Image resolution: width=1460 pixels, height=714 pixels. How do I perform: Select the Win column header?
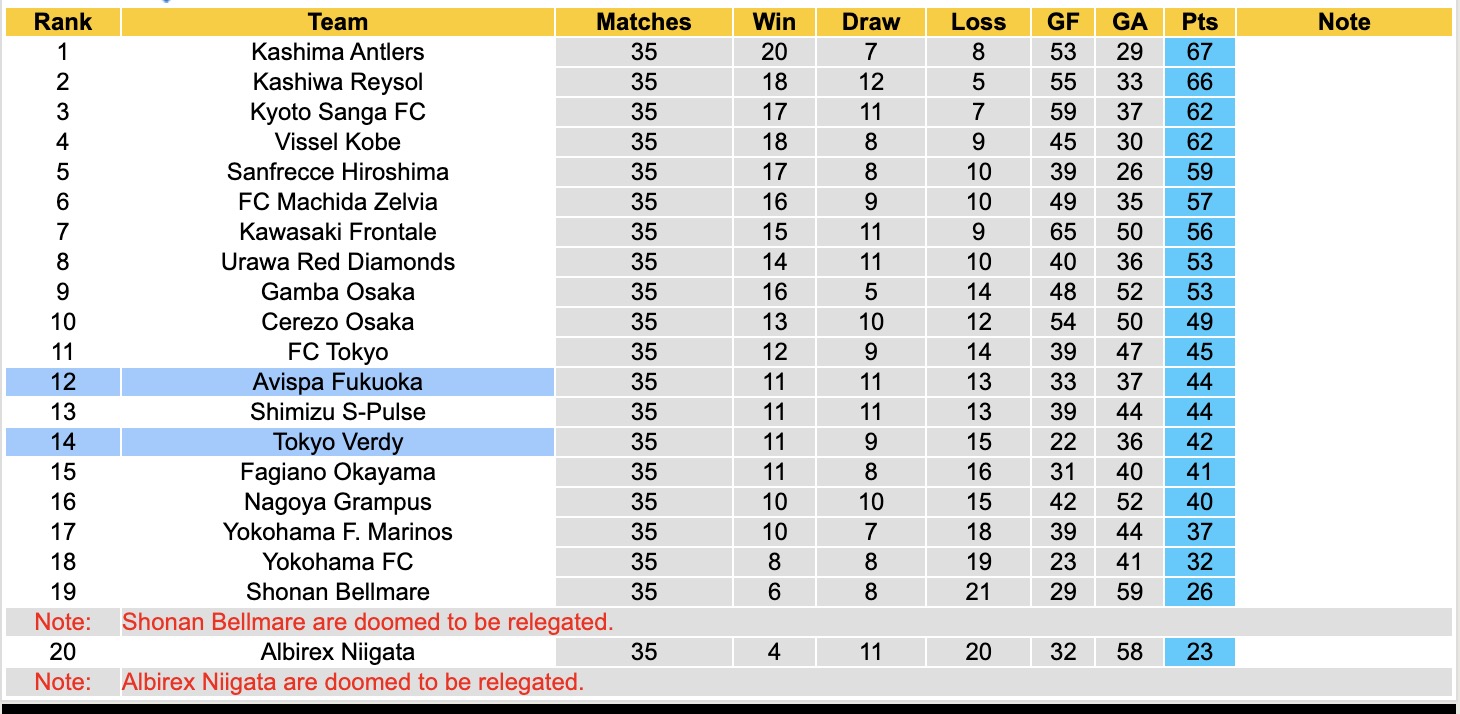click(774, 22)
